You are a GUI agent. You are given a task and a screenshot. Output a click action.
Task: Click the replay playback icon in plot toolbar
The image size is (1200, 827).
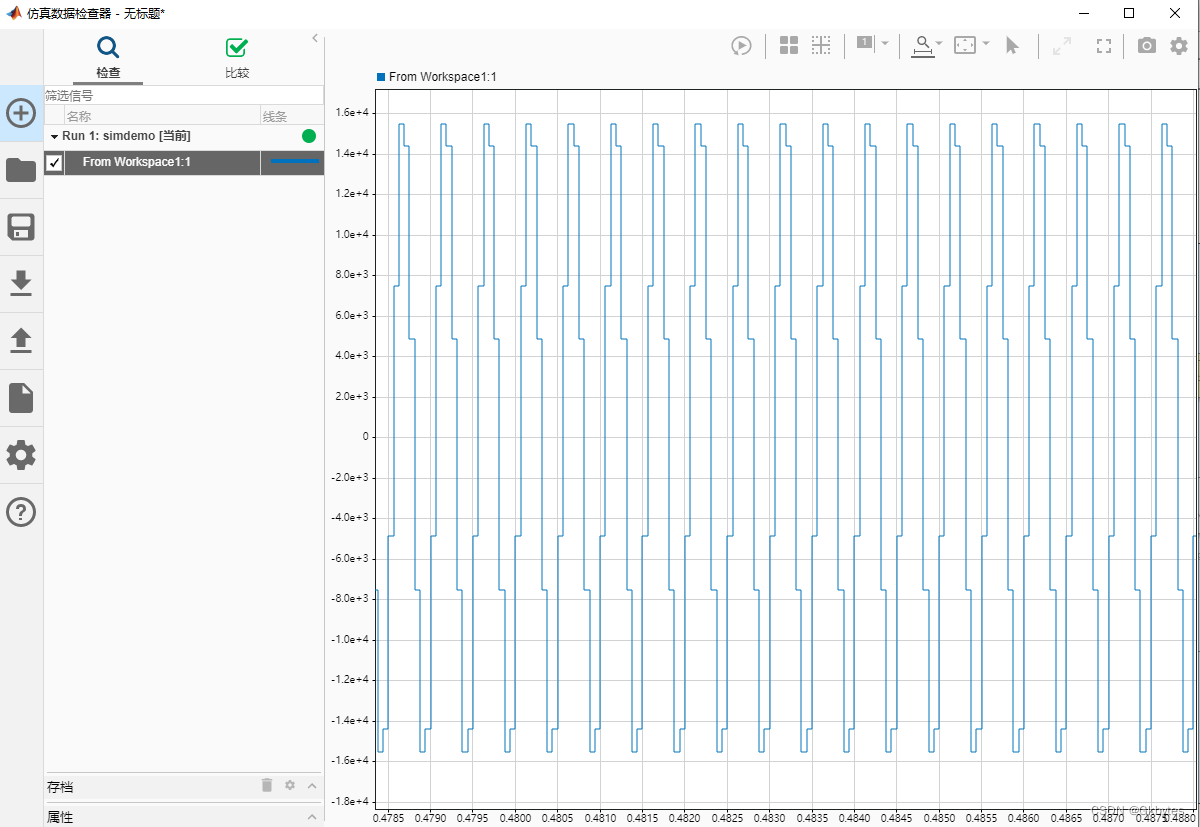pyautogui.click(x=741, y=45)
